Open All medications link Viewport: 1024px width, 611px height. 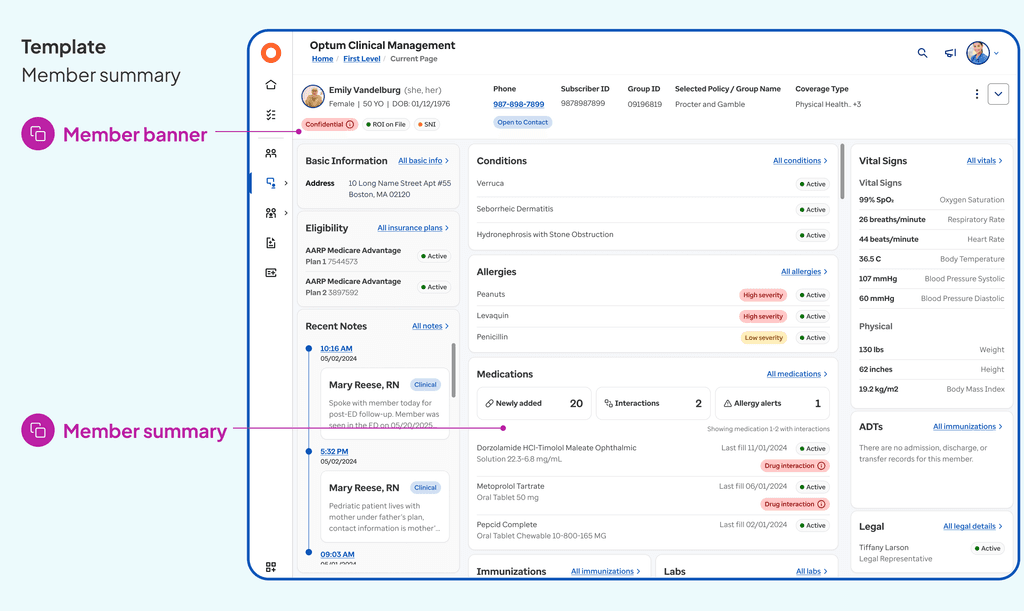pos(797,374)
